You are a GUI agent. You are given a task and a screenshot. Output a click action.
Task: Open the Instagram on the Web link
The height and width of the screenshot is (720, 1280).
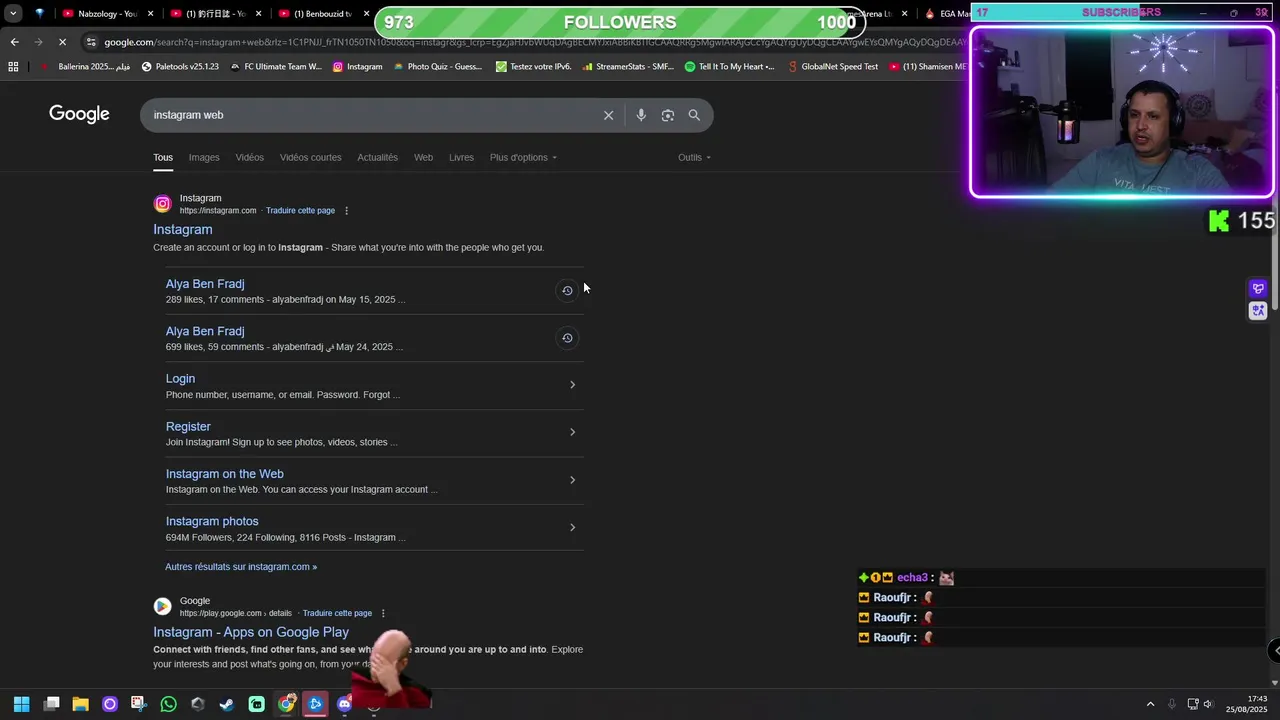click(x=225, y=474)
